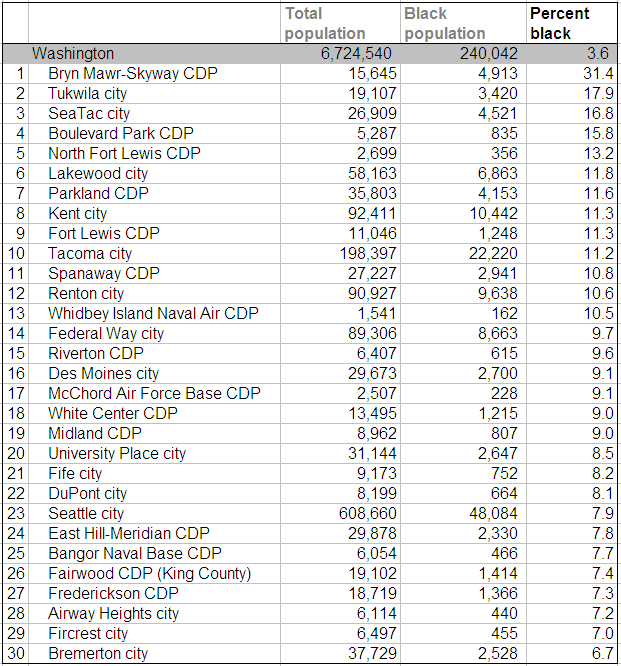
Task: Select 'Whidbey Island Naval Air CDP' cell
Action: [x=154, y=313]
